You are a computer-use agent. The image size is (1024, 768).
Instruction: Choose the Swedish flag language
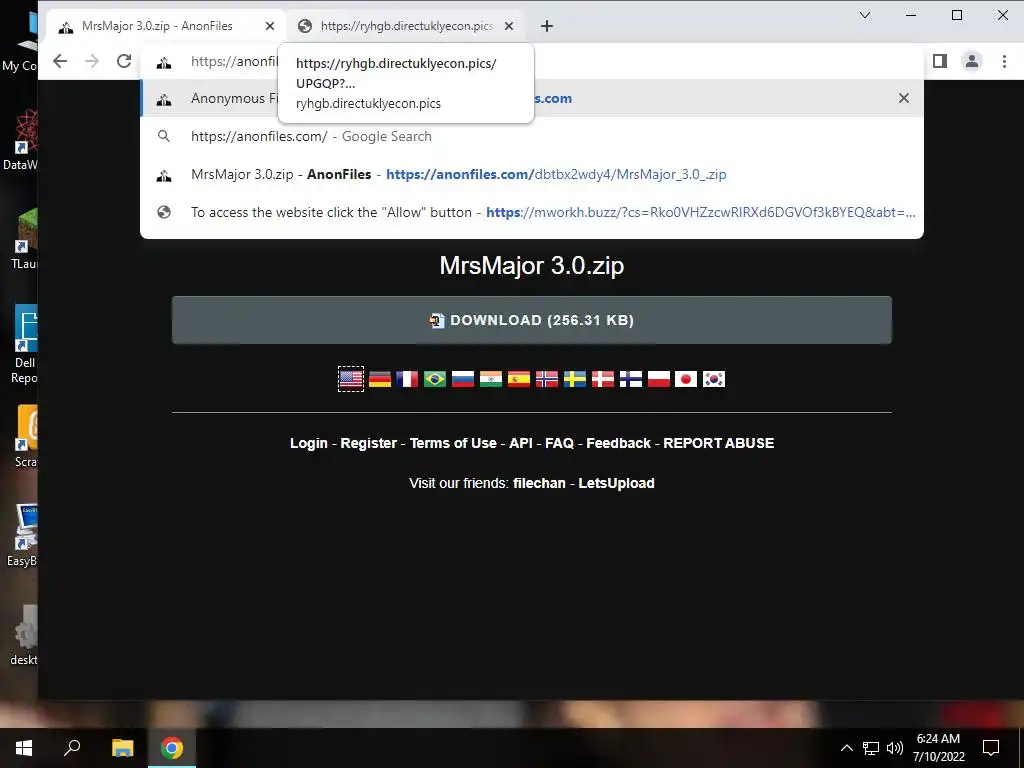[x=575, y=379]
